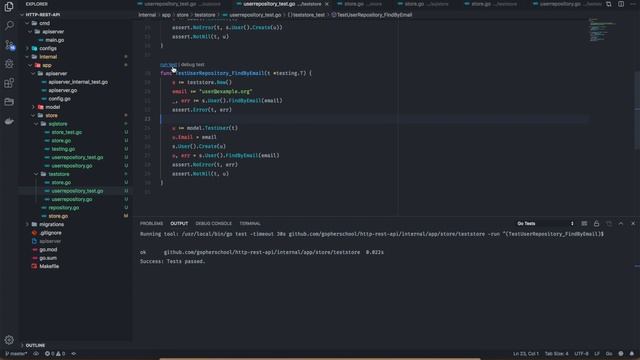Select the first userrepository_test.go tab on the left
The image size is (640, 360).
(182, 4)
